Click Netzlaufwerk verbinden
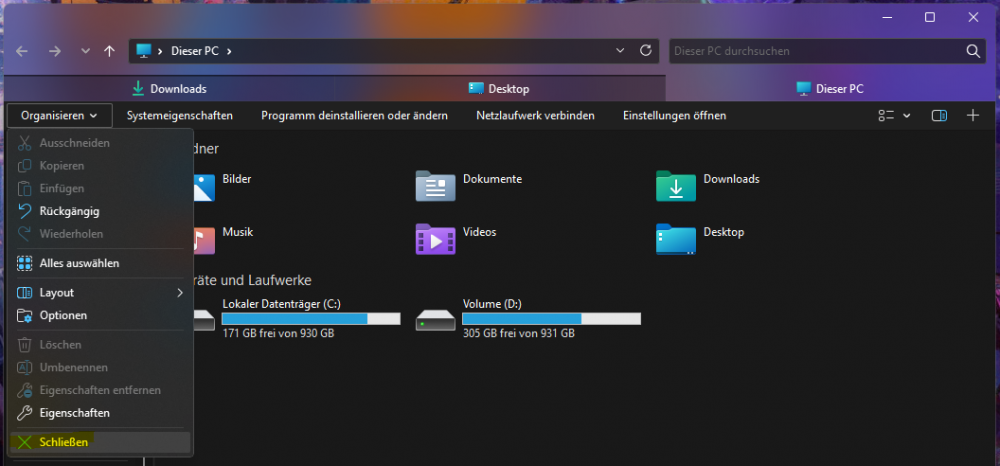Screen dimensions: 1000x466 [x=536, y=115]
